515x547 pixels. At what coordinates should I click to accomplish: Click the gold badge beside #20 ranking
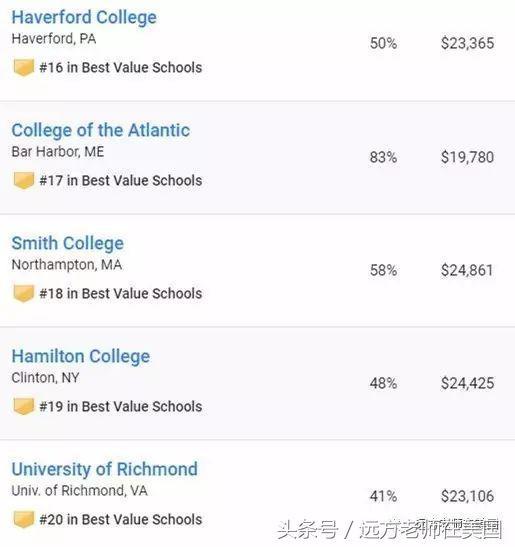[24, 519]
